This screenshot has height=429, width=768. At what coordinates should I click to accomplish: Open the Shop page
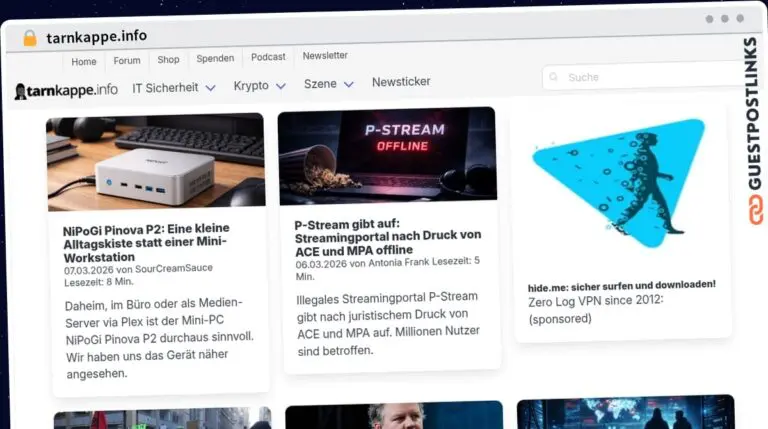tap(168, 60)
